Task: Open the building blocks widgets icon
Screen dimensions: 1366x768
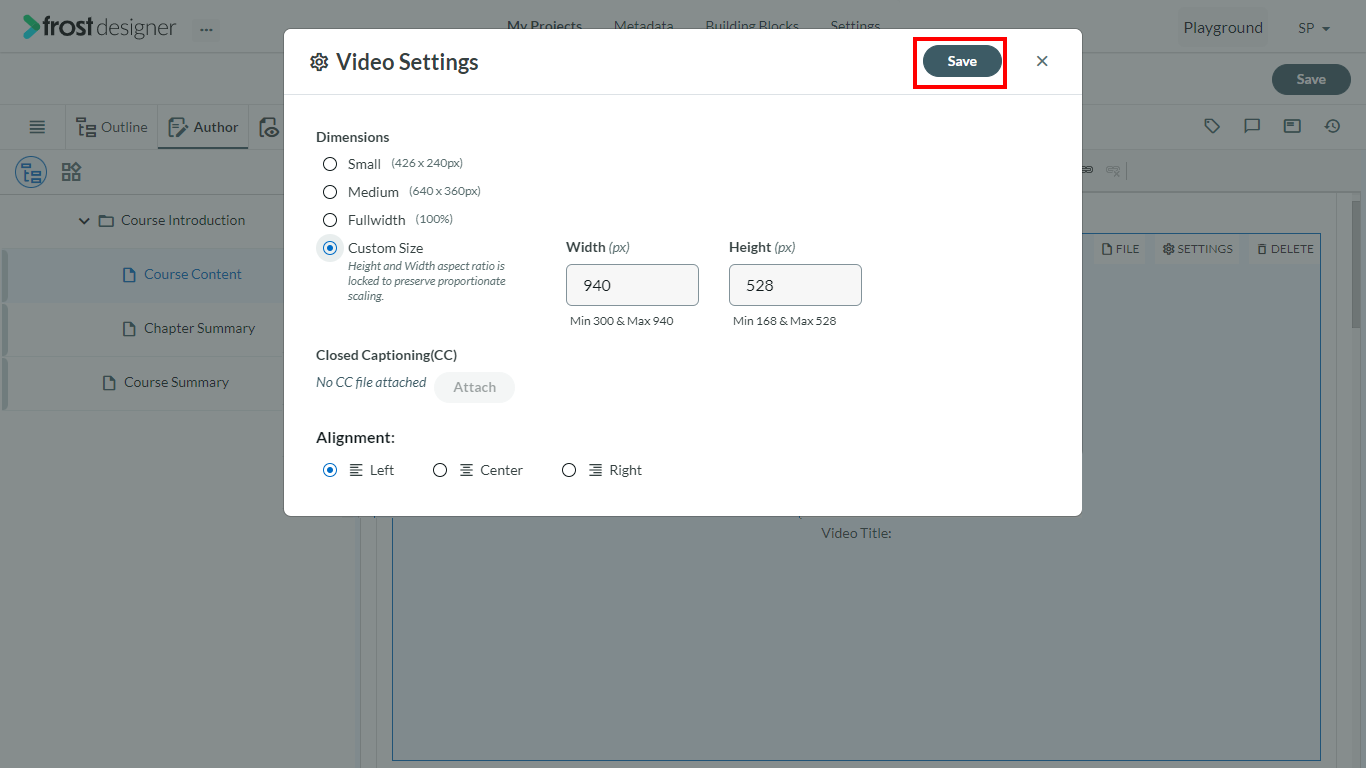Action: tap(71, 172)
